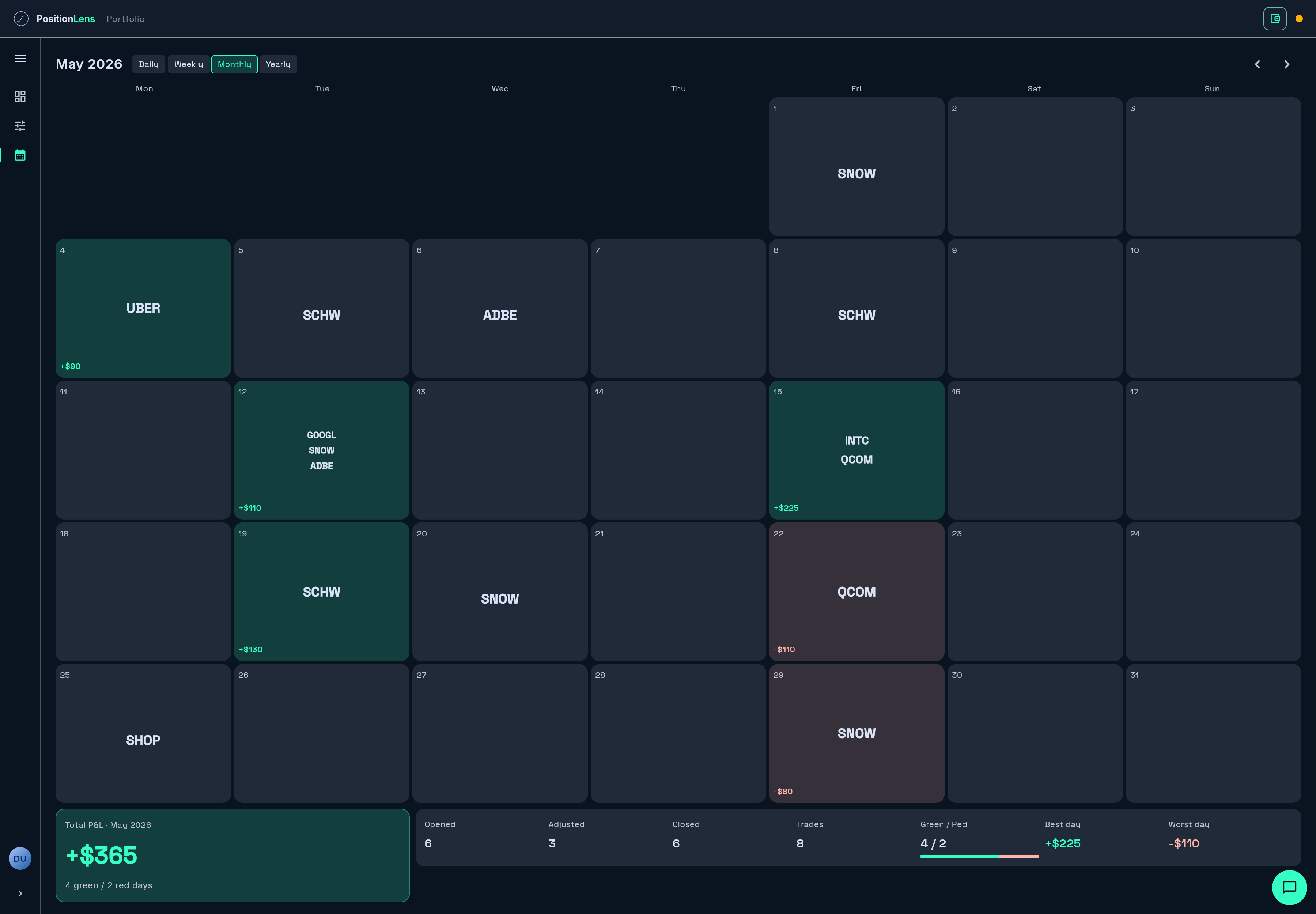This screenshot has width=1316, height=914.
Task: Select the Monthly view tab
Action: point(234,64)
